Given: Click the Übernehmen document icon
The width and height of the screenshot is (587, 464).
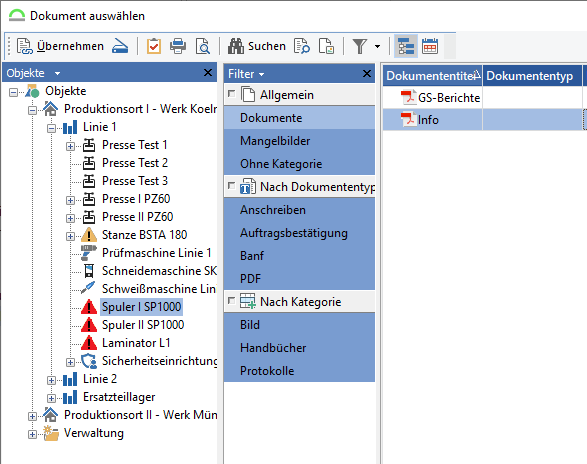Looking at the screenshot, I should coord(25,46).
